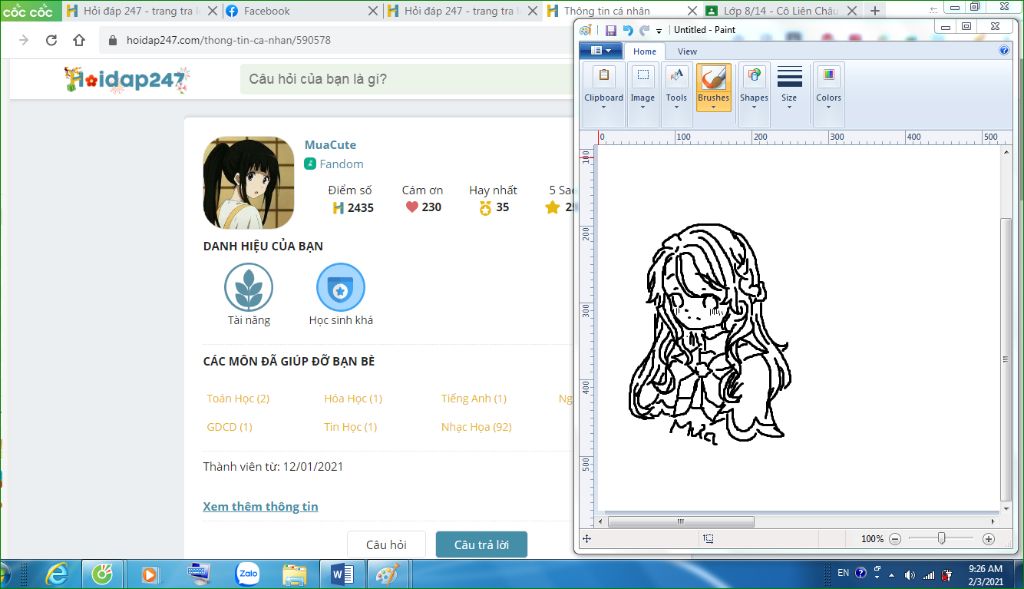Click the Xem thêm thông tin link

[260, 507]
